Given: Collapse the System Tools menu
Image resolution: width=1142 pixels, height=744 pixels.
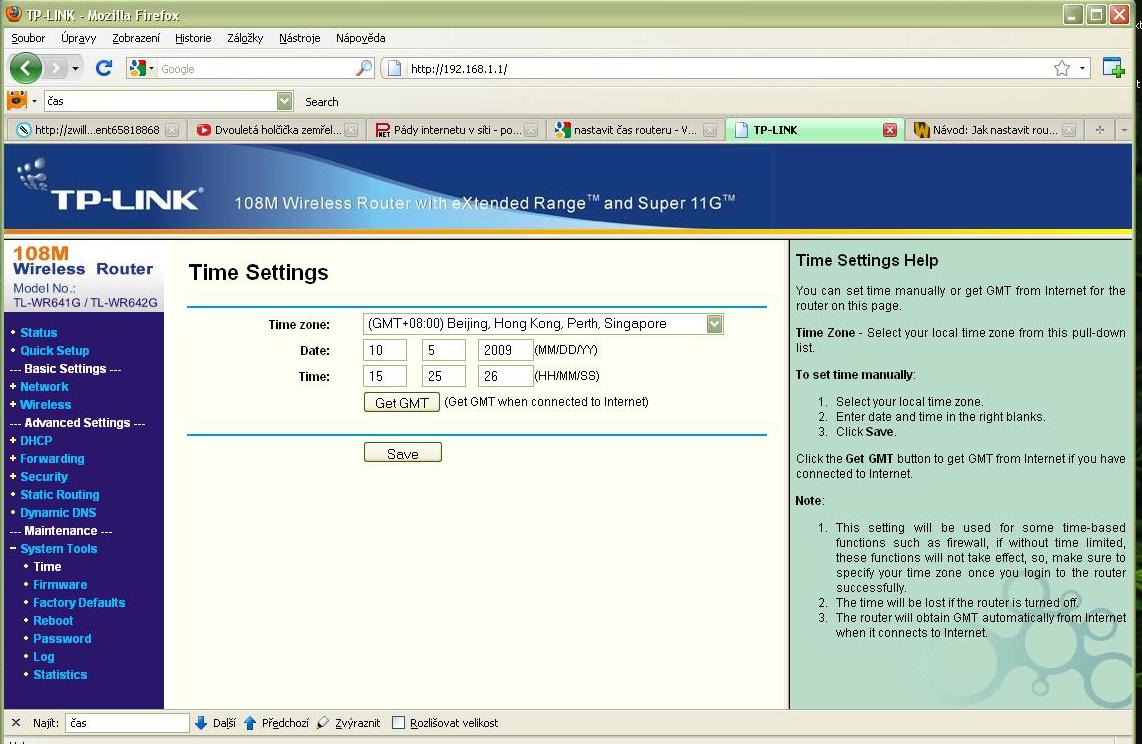Looking at the screenshot, I should point(58,549).
